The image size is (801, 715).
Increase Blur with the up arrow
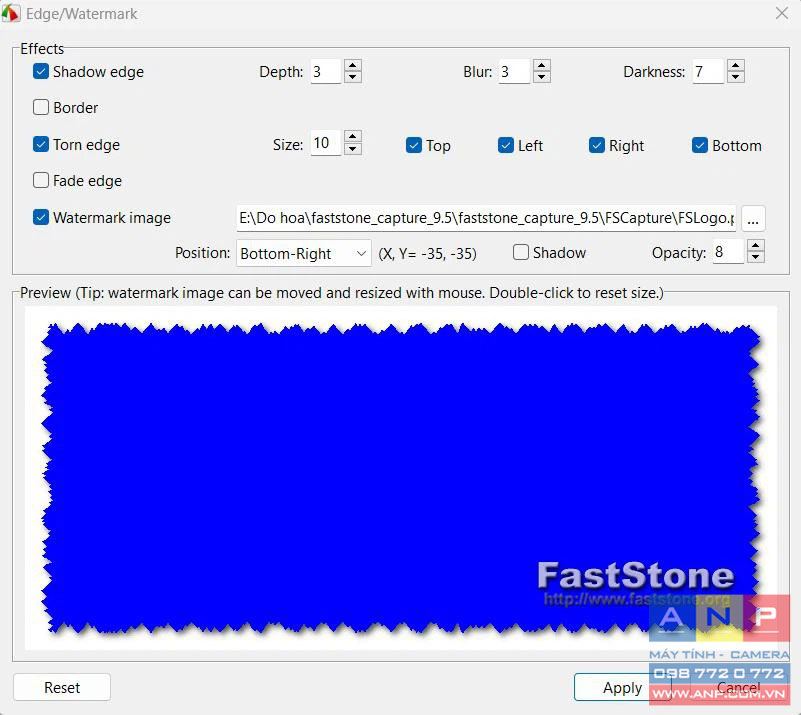click(x=541, y=65)
